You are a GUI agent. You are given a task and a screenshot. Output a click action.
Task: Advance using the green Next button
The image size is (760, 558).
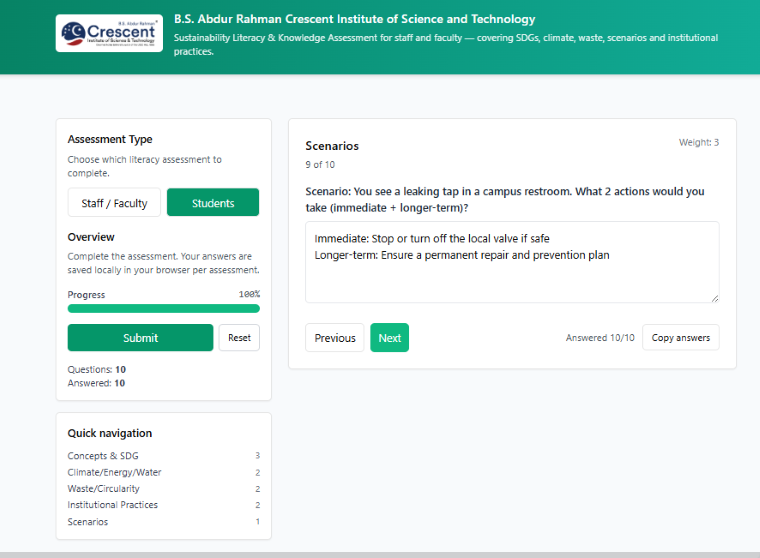(x=389, y=338)
